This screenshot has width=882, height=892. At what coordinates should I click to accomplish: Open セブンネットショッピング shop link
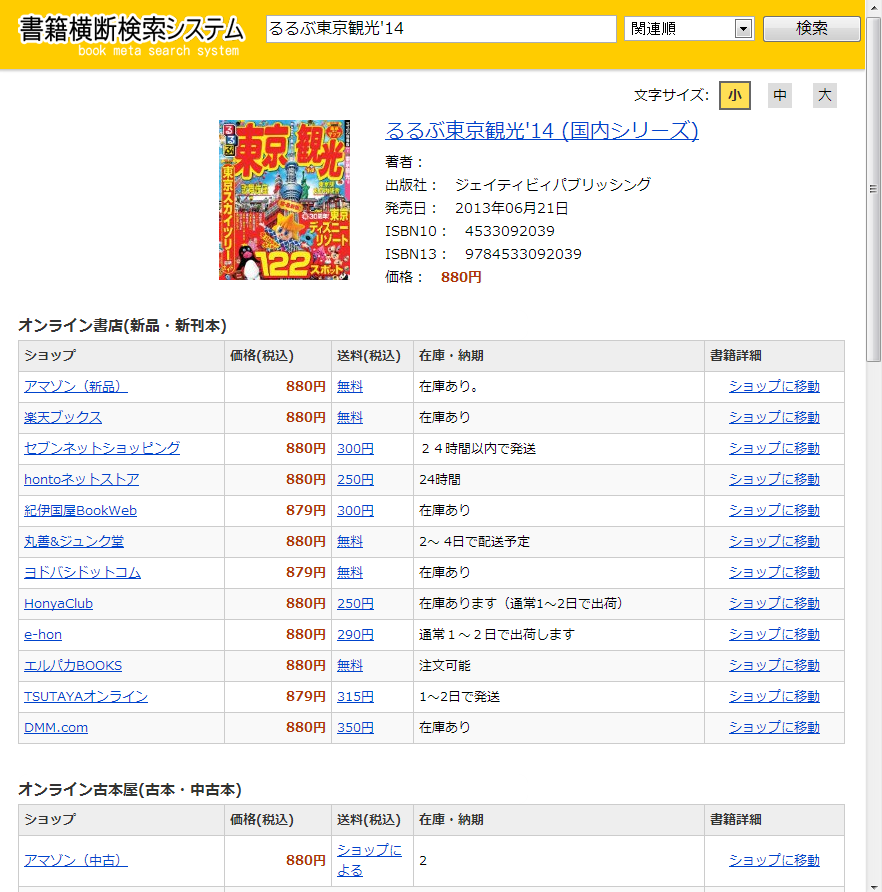[102, 448]
